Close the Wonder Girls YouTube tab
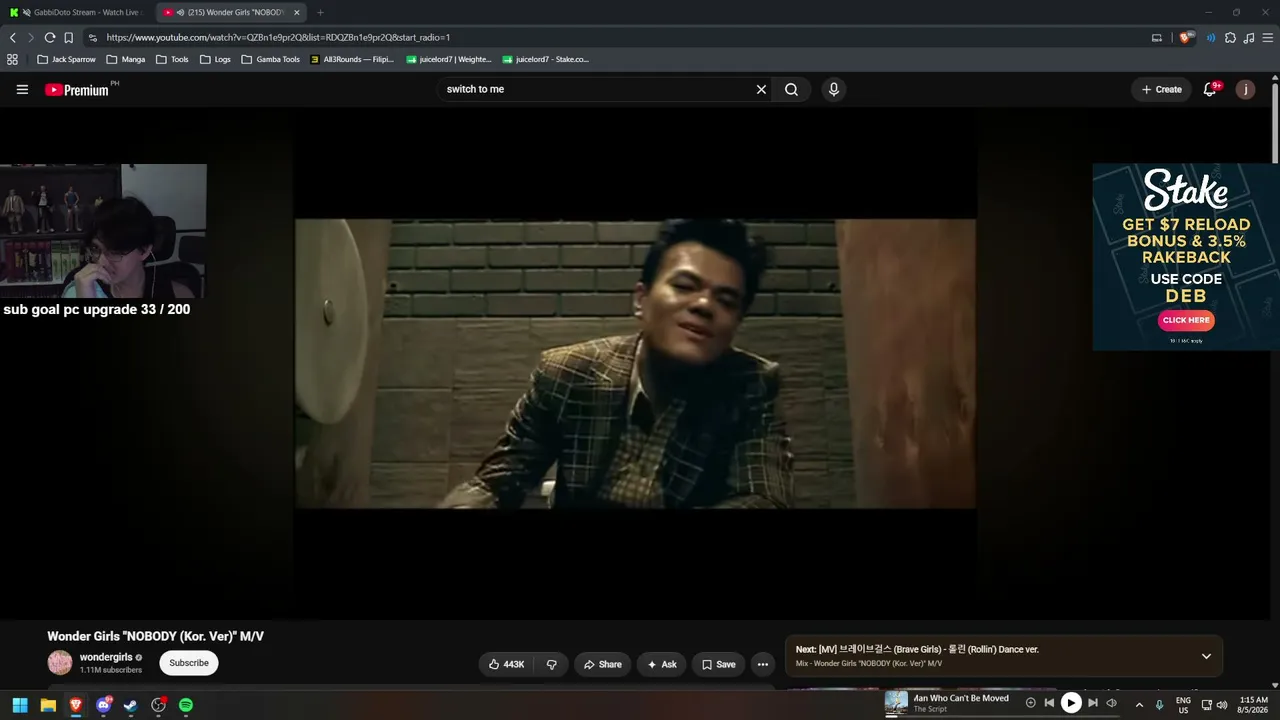 pyautogui.click(x=296, y=12)
